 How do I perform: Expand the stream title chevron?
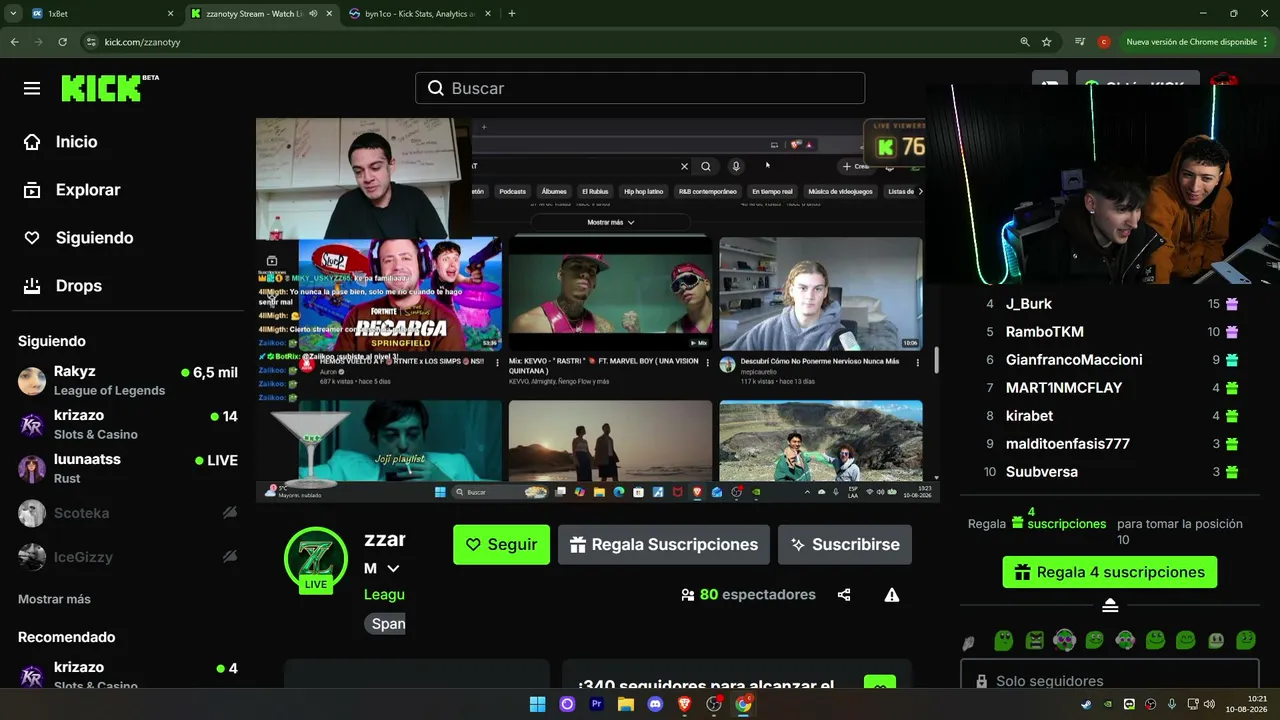[393, 568]
